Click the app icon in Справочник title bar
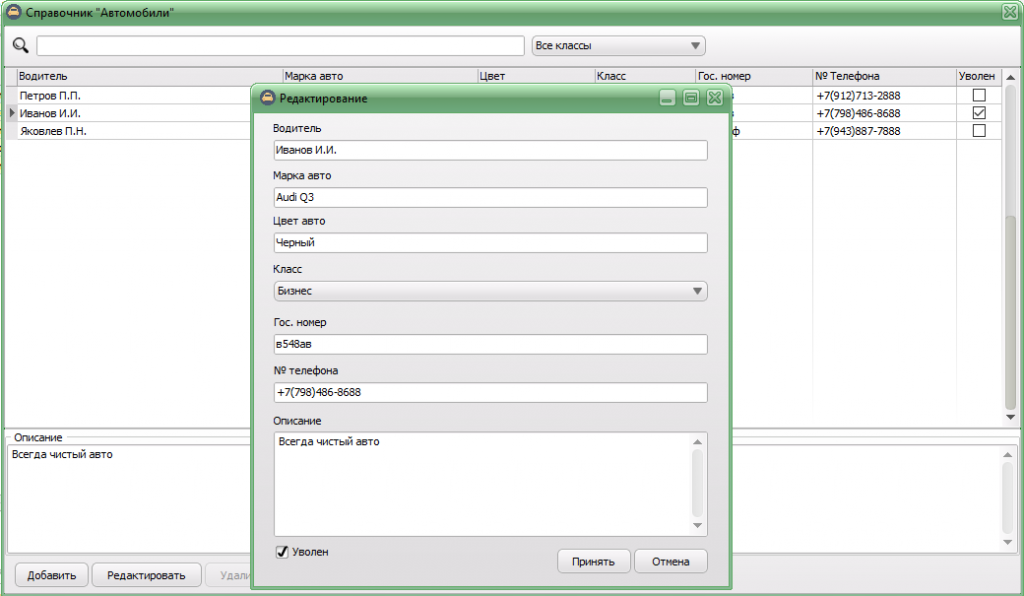Screen dimensions: 1024x596 pyautogui.click(x=12, y=11)
